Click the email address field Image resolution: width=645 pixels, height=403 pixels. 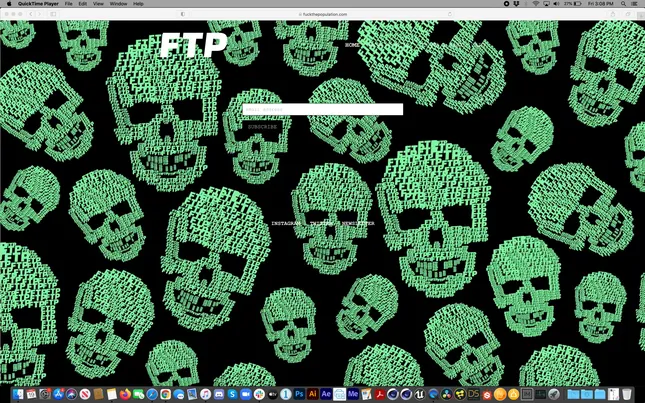click(x=323, y=109)
